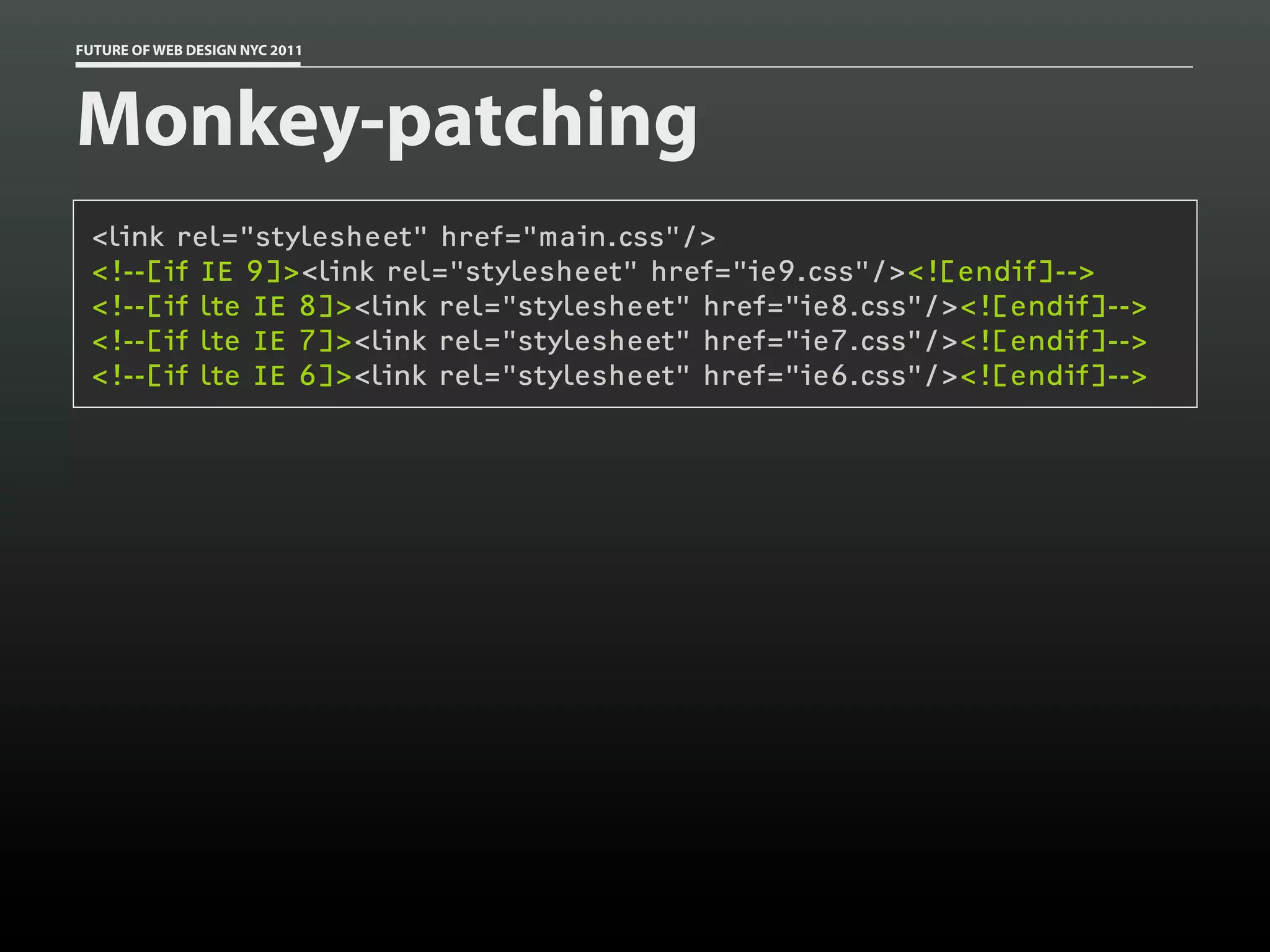This screenshot has height=952, width=1270.
Task: Click the href="ie9.css" text
Action: click(760, 271)
